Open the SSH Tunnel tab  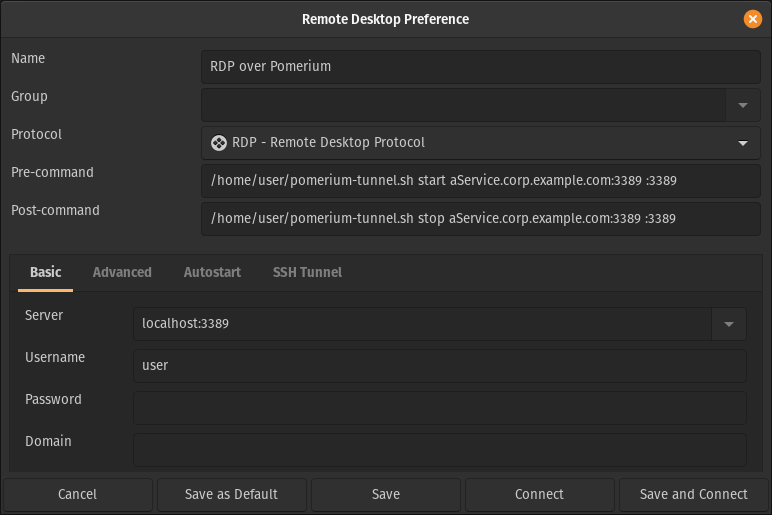(307, 272)
